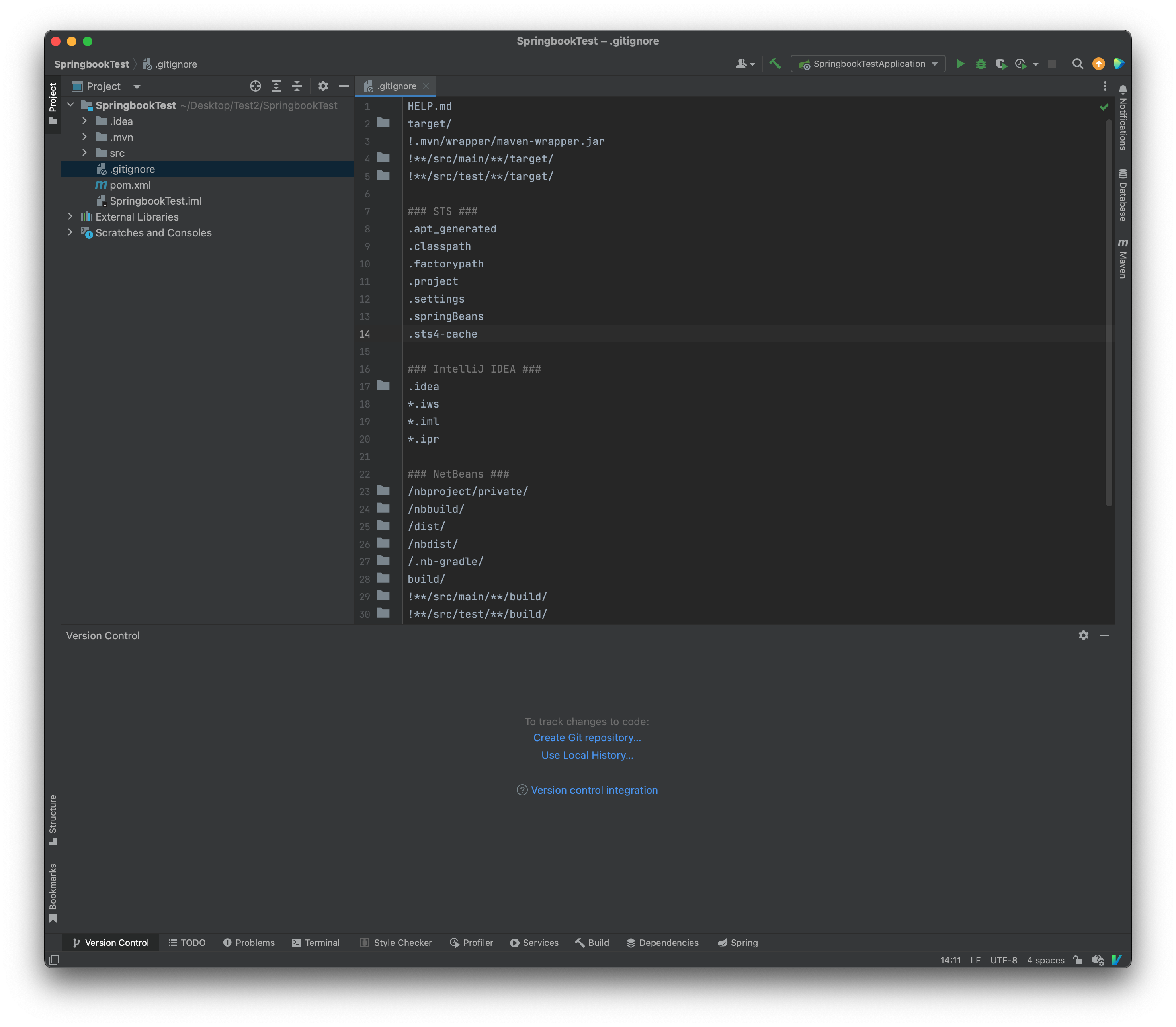
Task: Collapse the SpringbookTest root node
Action: 70,105
